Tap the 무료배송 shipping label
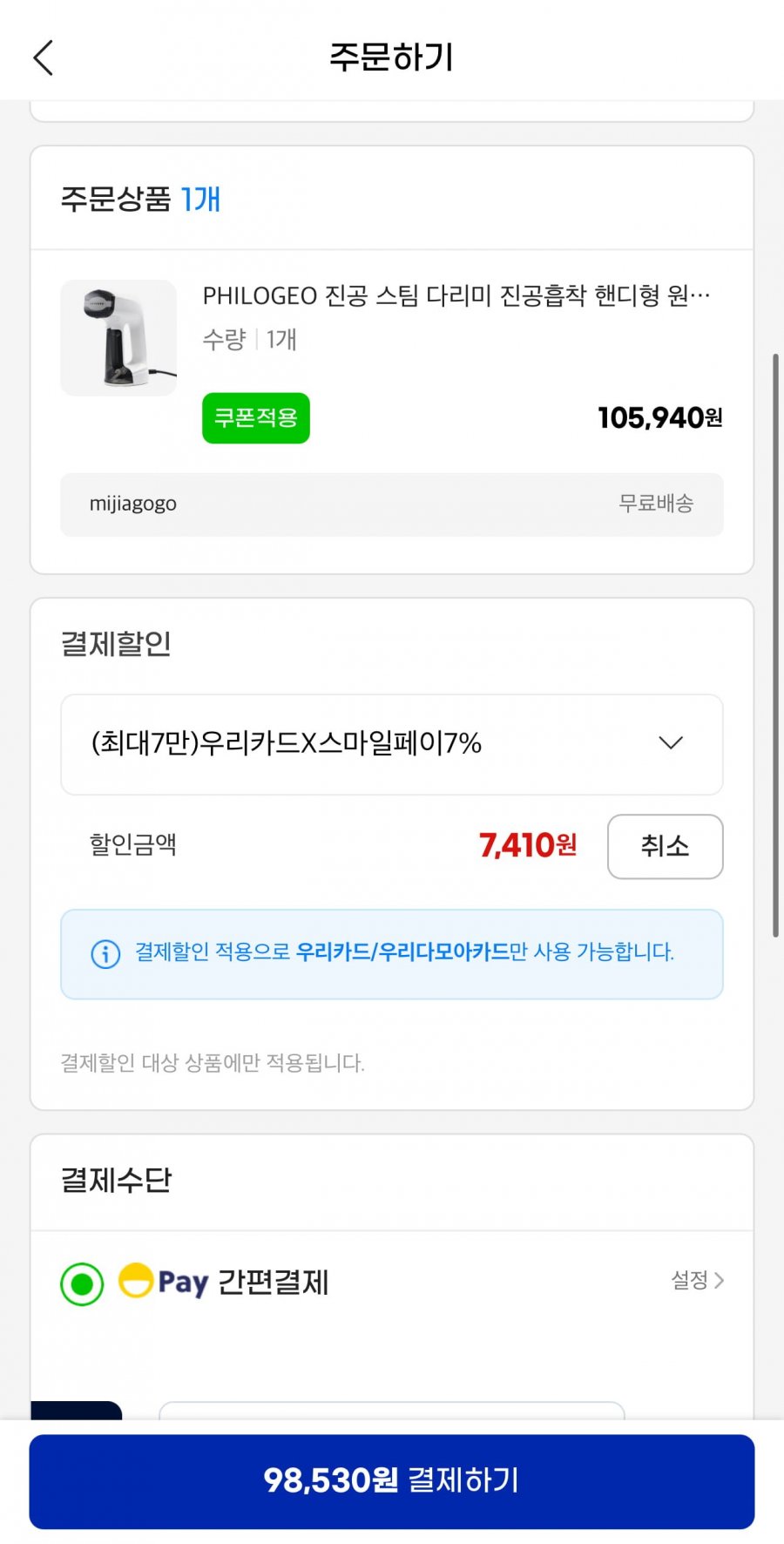This screenshot has height=1544, width=784. click(656, 504)
